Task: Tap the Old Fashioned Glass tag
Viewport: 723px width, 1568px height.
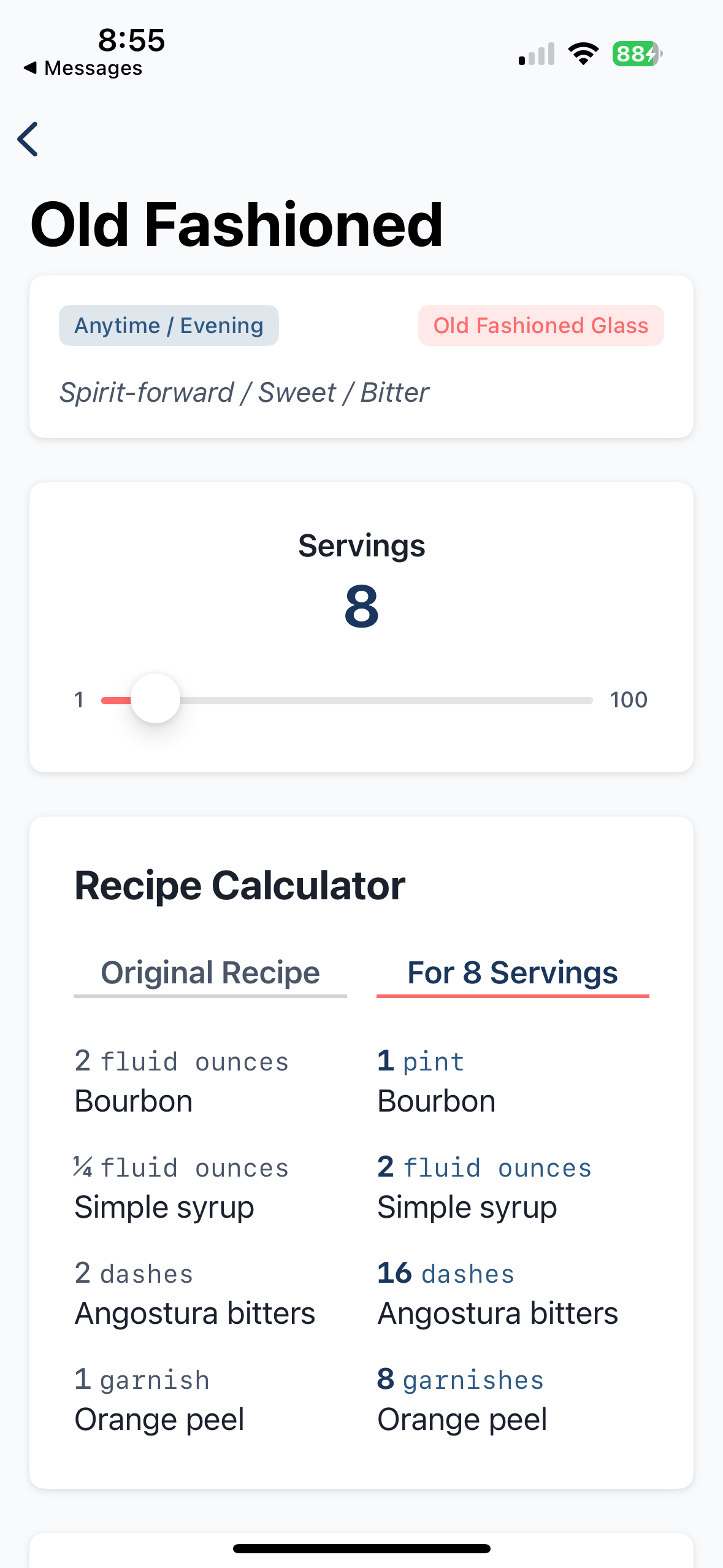Action: [540, 326]
